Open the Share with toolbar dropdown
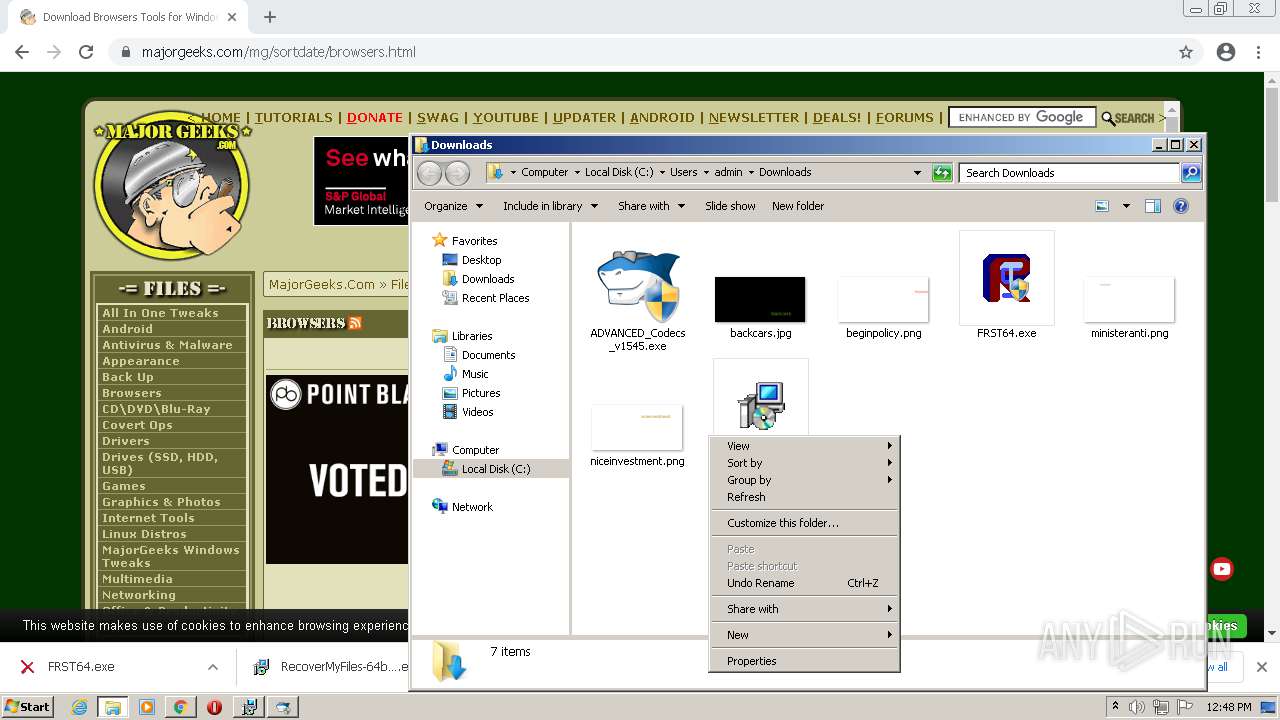Image resolution: width=1280 pixels, height=720 pixels. coord(651,206)
